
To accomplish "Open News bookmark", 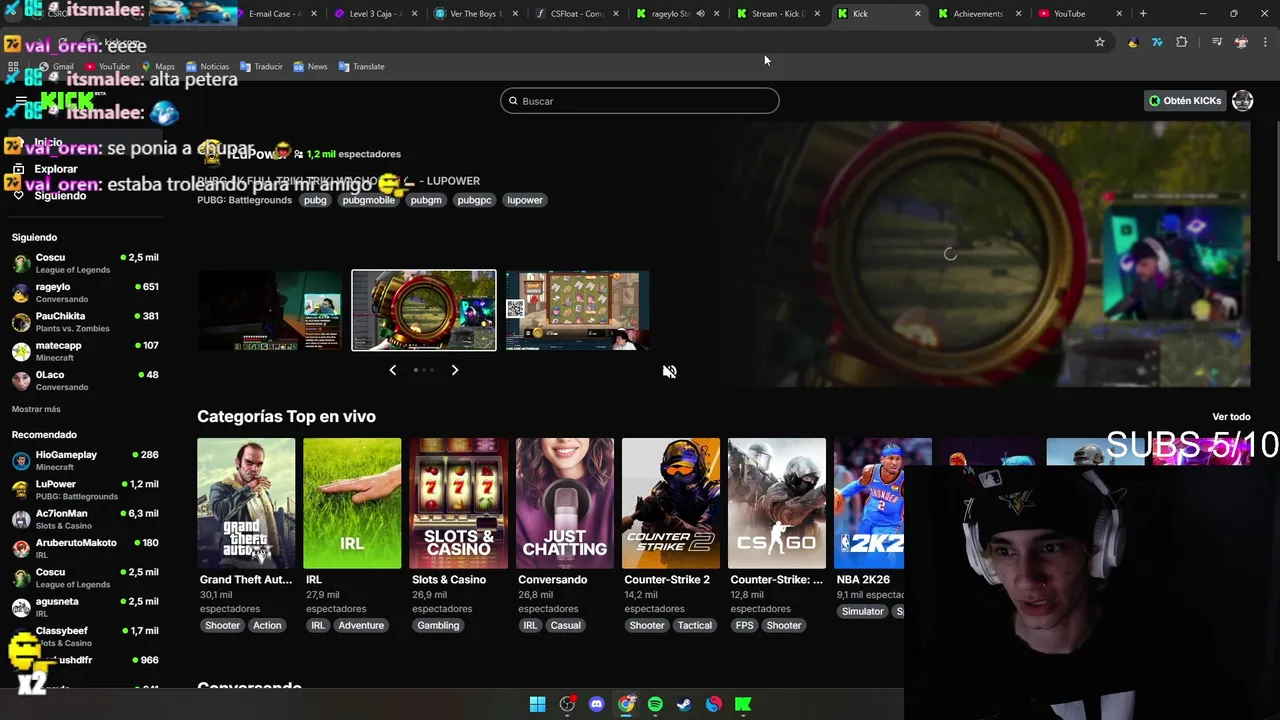I will 310,66.
